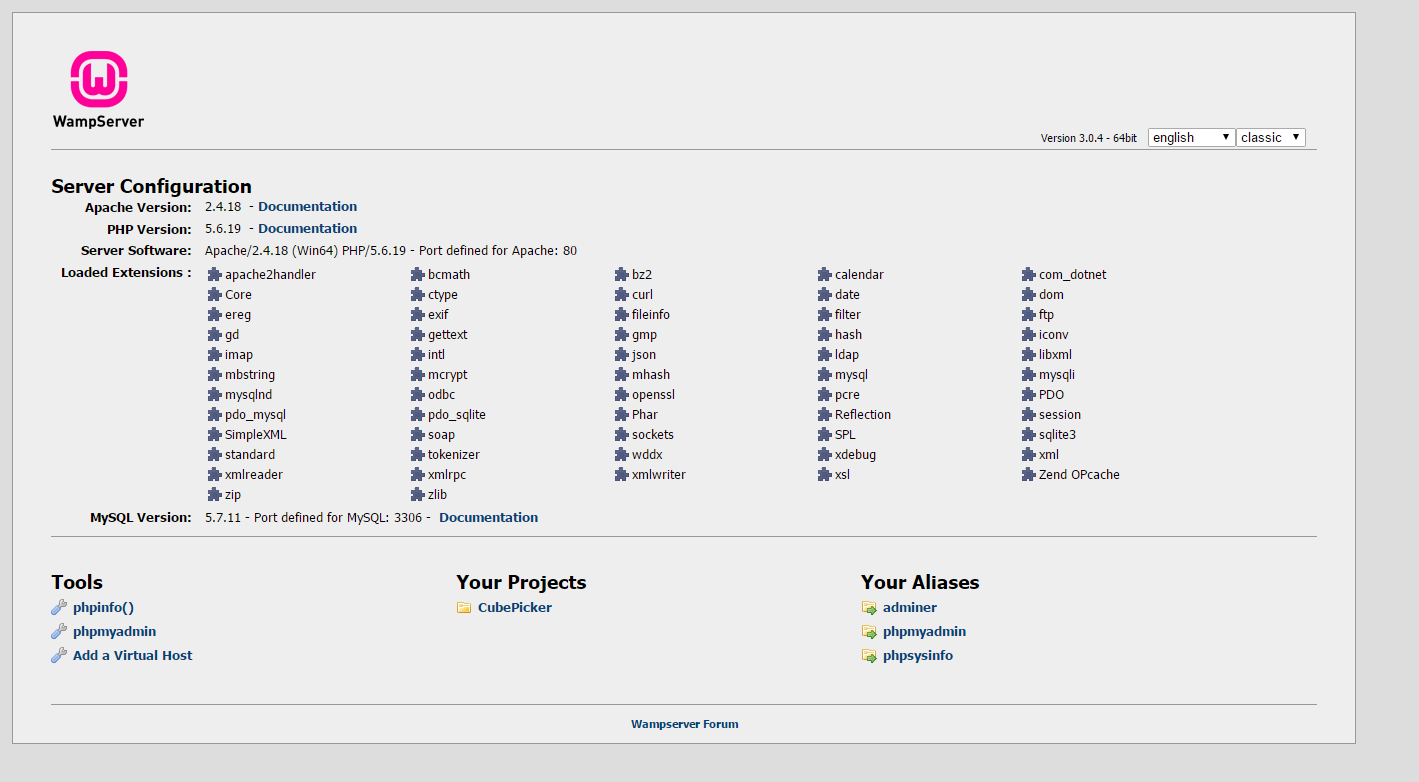1419x782 pixels.
Task: Click the puzzle icon beside Reflection
Action: [x=825, y=415]
